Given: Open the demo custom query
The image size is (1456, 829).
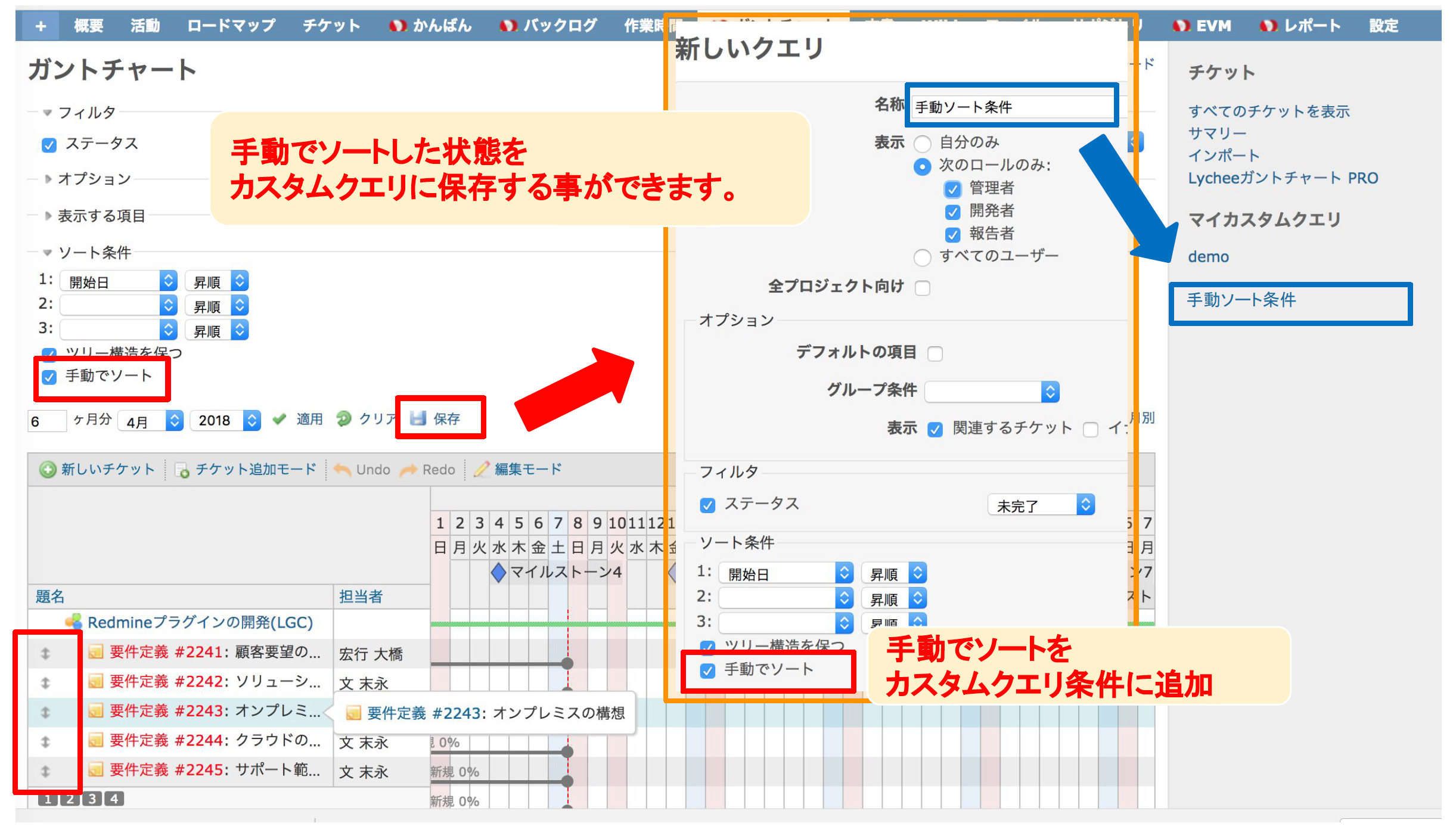Looking at the screenshot, I should tap(1209, 257).
